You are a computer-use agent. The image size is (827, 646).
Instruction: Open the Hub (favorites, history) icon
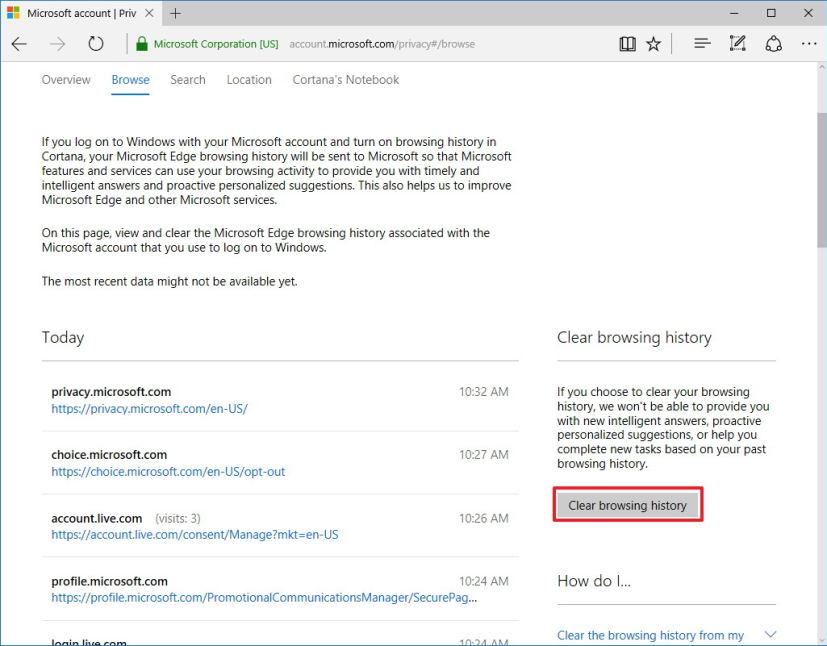tap(702, 44)
